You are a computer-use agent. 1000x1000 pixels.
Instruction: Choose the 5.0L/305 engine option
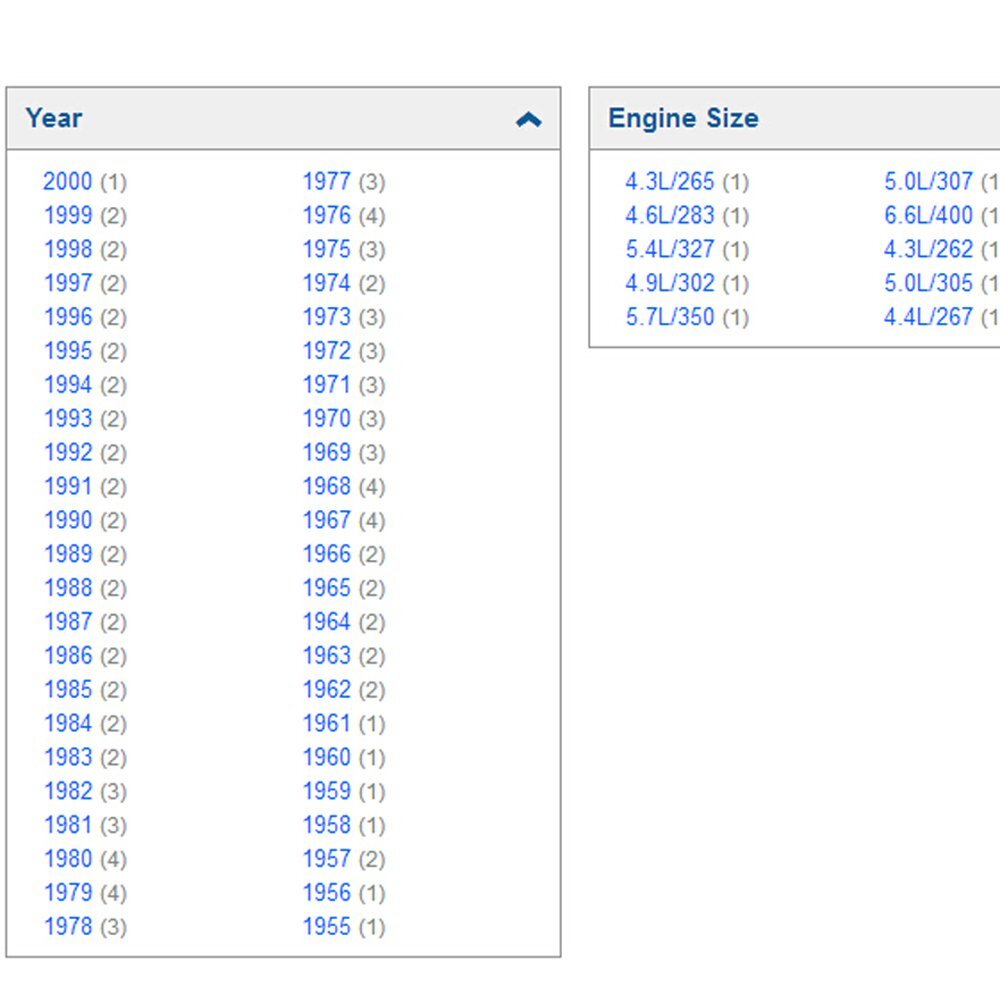[x=928, y=284]
